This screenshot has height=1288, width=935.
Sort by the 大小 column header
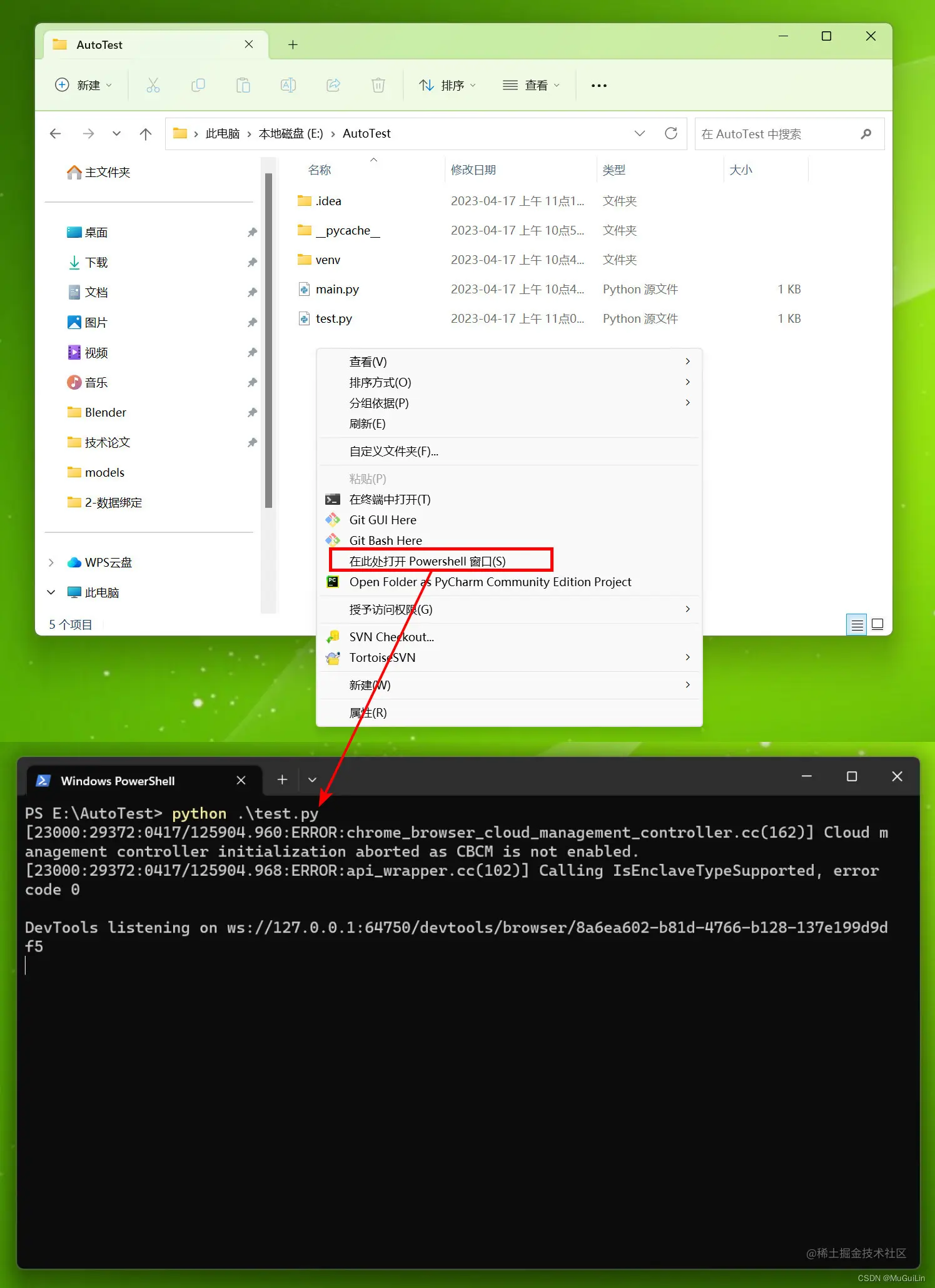[x=741, y=170]
